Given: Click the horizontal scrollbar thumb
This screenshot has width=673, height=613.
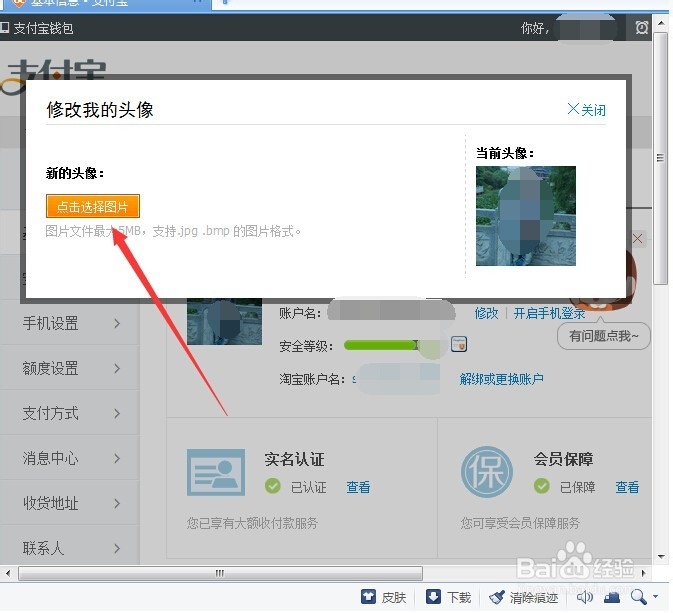Looking at the screenshot, I should pos(220,573).
